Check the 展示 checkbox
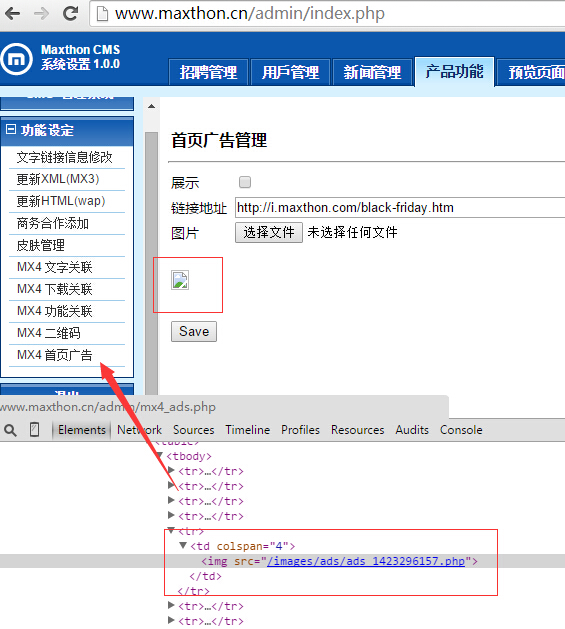This screenshot has width=565, height=629. tap(245, 182)
